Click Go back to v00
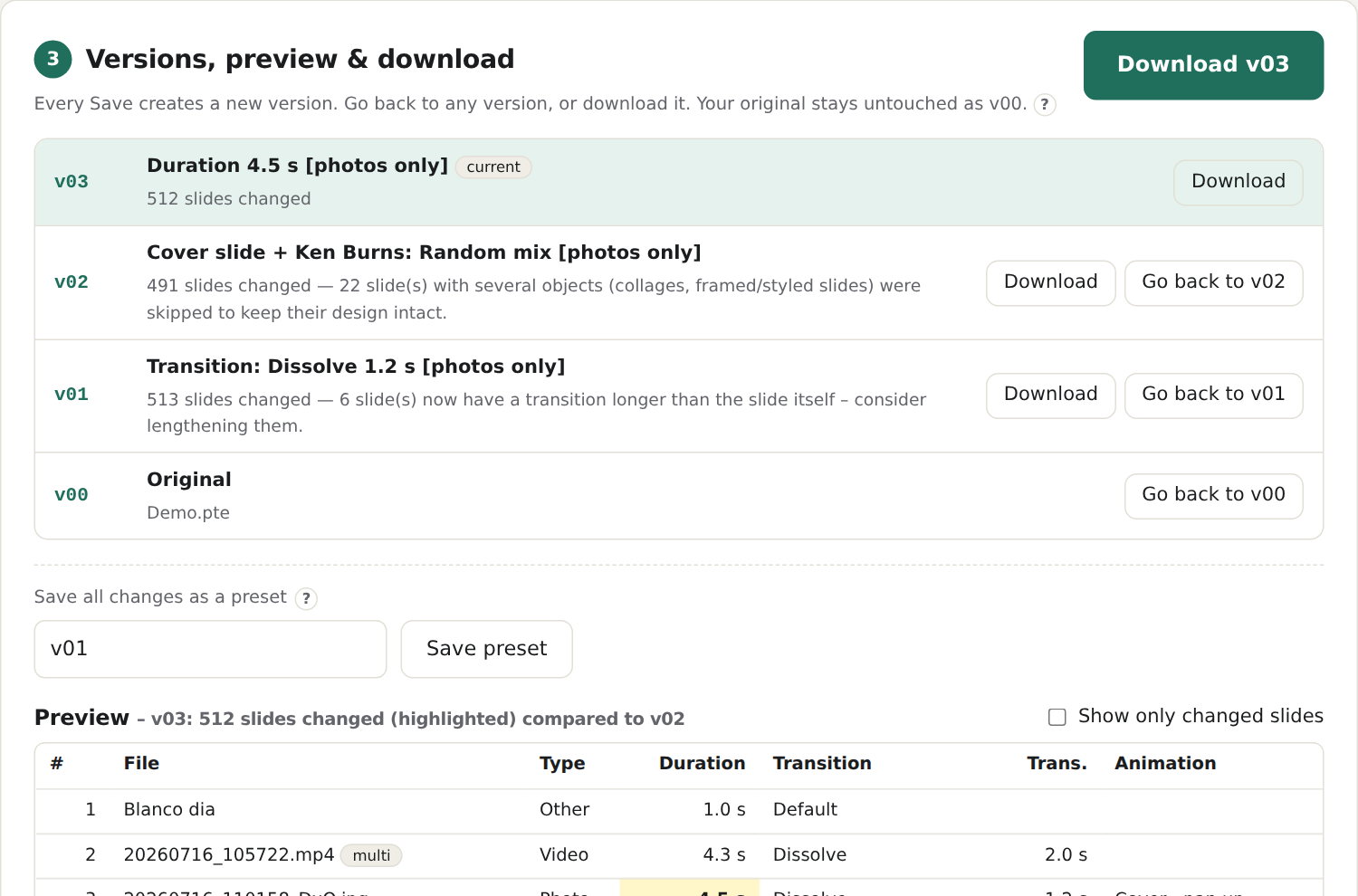The height and width of the screenshot is (896, 1358). pos(1213,495)
